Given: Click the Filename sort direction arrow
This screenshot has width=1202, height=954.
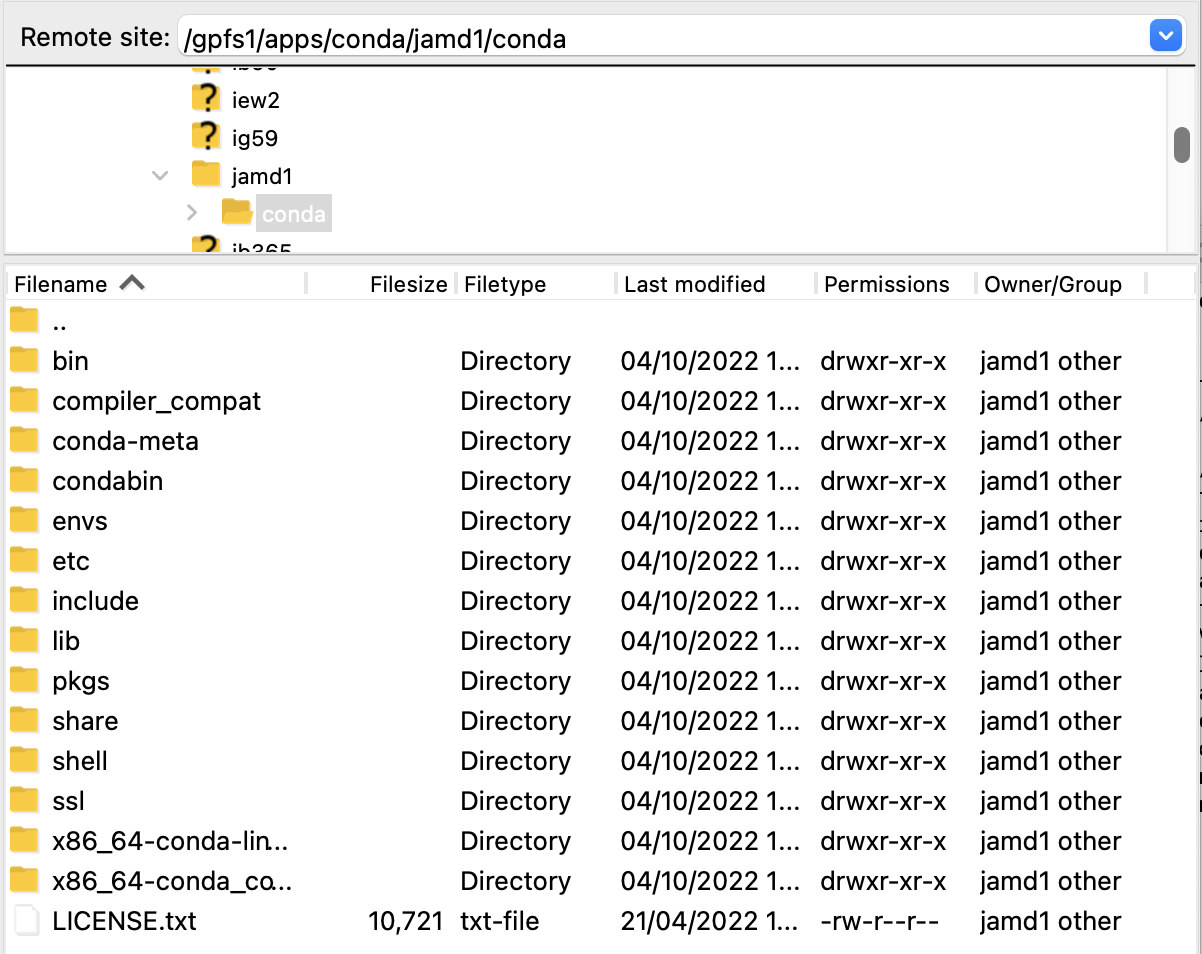Looking at the screenshot, I should [x=132, y=283].
